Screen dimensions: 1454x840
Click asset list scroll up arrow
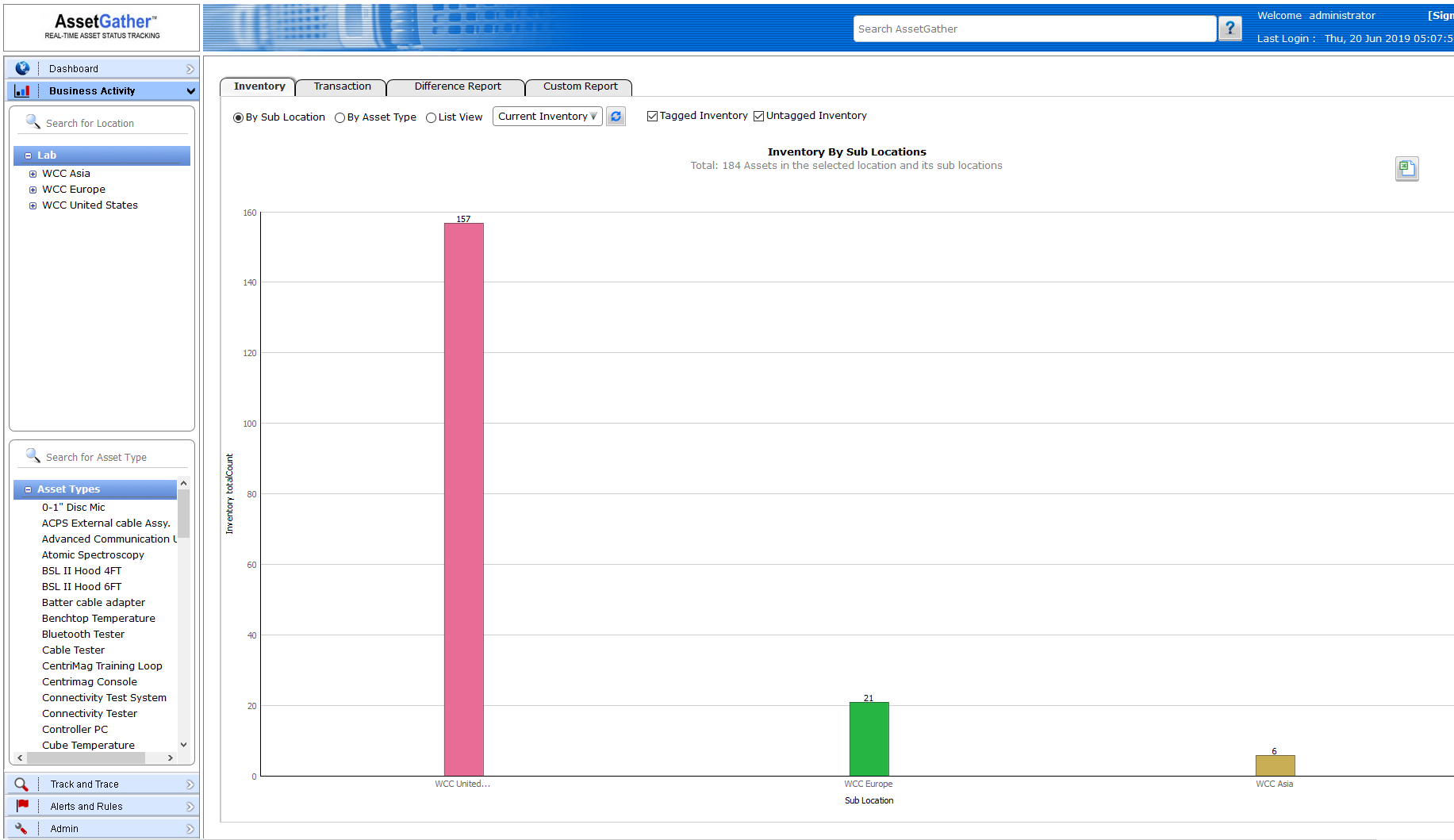tap(183, 483)
